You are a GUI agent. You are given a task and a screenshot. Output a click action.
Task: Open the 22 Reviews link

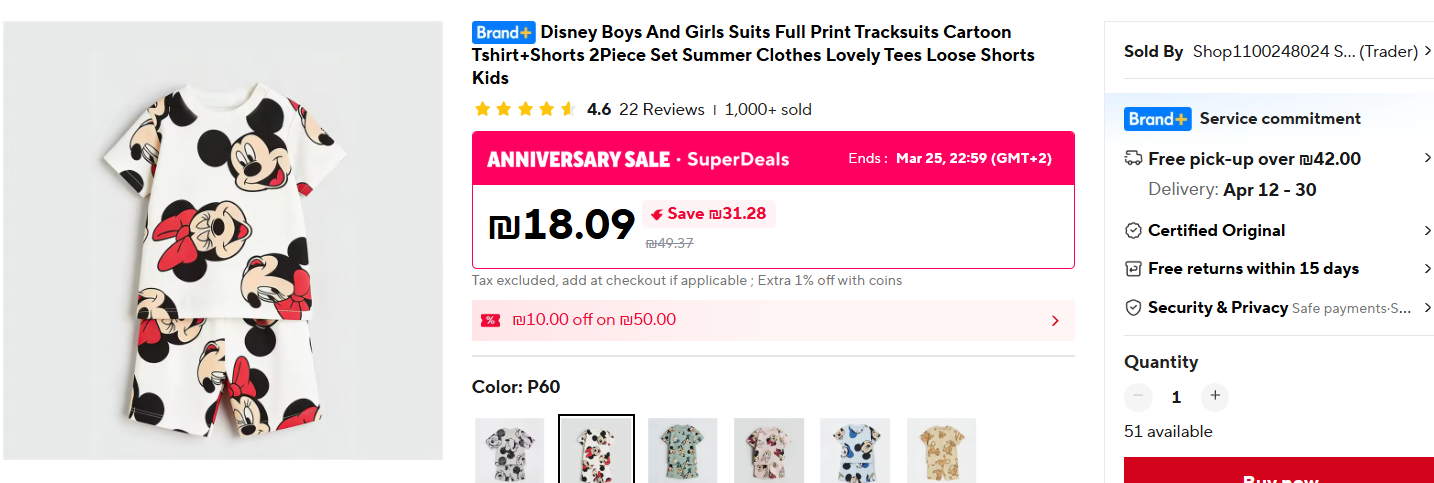(x=661, y=110)
